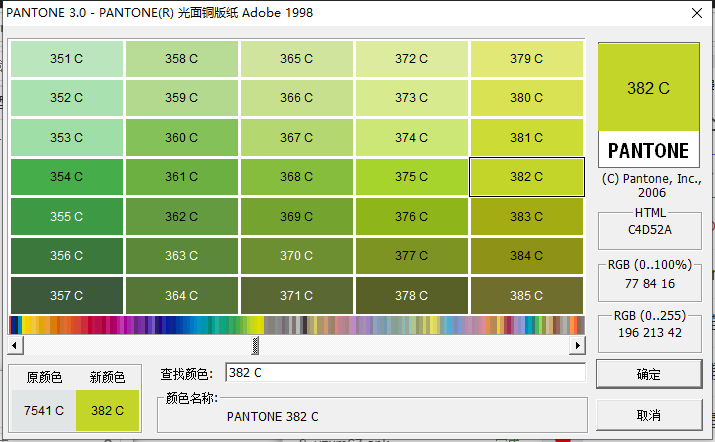Click the rainbow color spectrum strip

point(296,325)
